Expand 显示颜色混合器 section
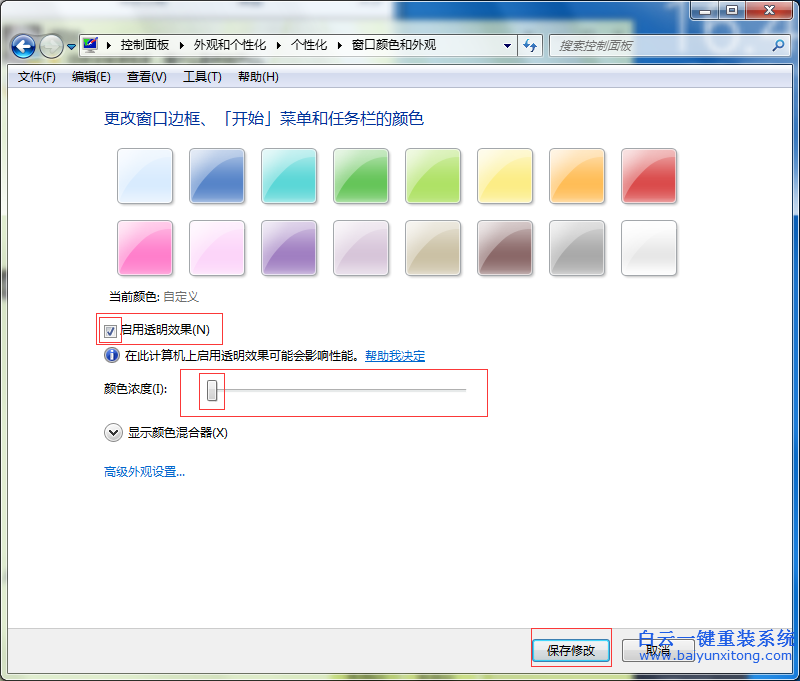Viewport: 800px width, 681px height. (x=113, y=432)
